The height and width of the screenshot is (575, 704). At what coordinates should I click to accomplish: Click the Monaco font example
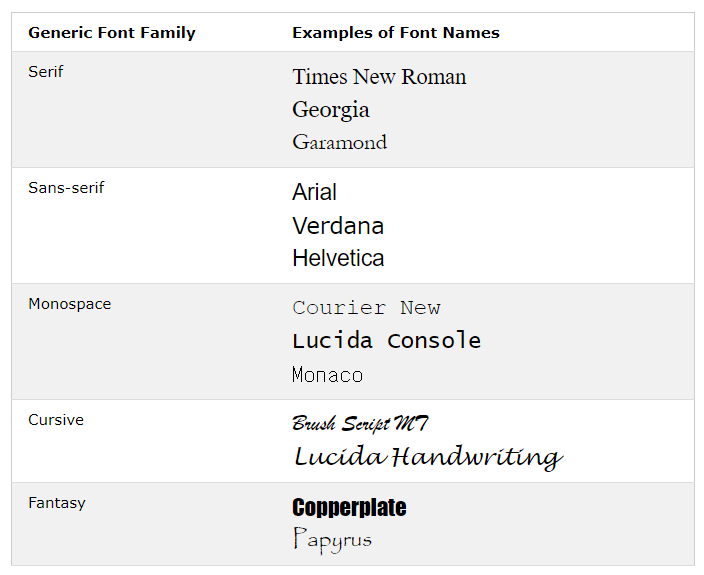(x=327, y=375)
